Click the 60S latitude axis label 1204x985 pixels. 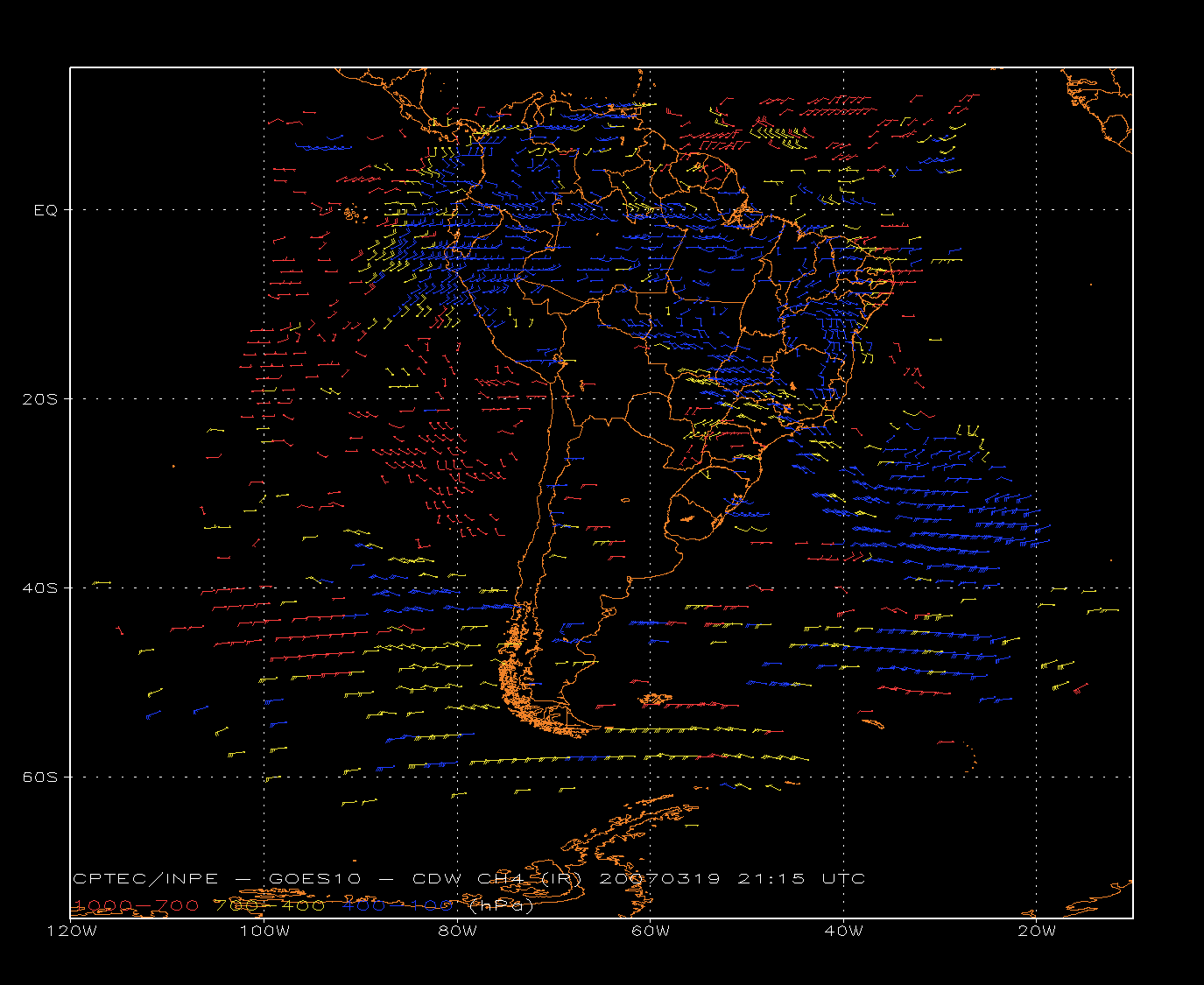[39, 777]
